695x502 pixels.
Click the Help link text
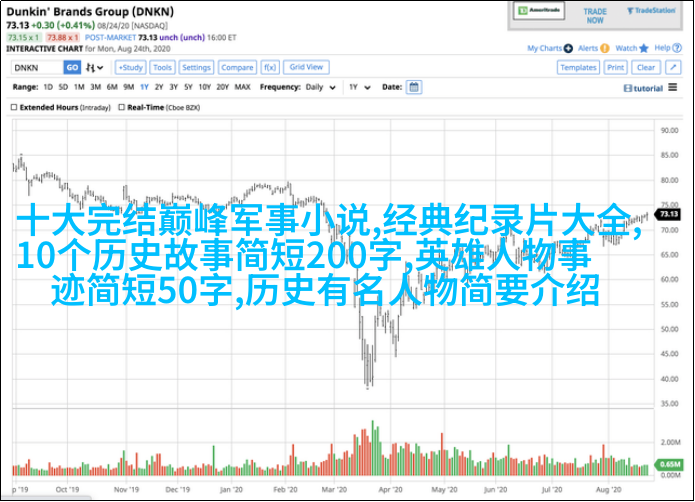tap(662, 48)
